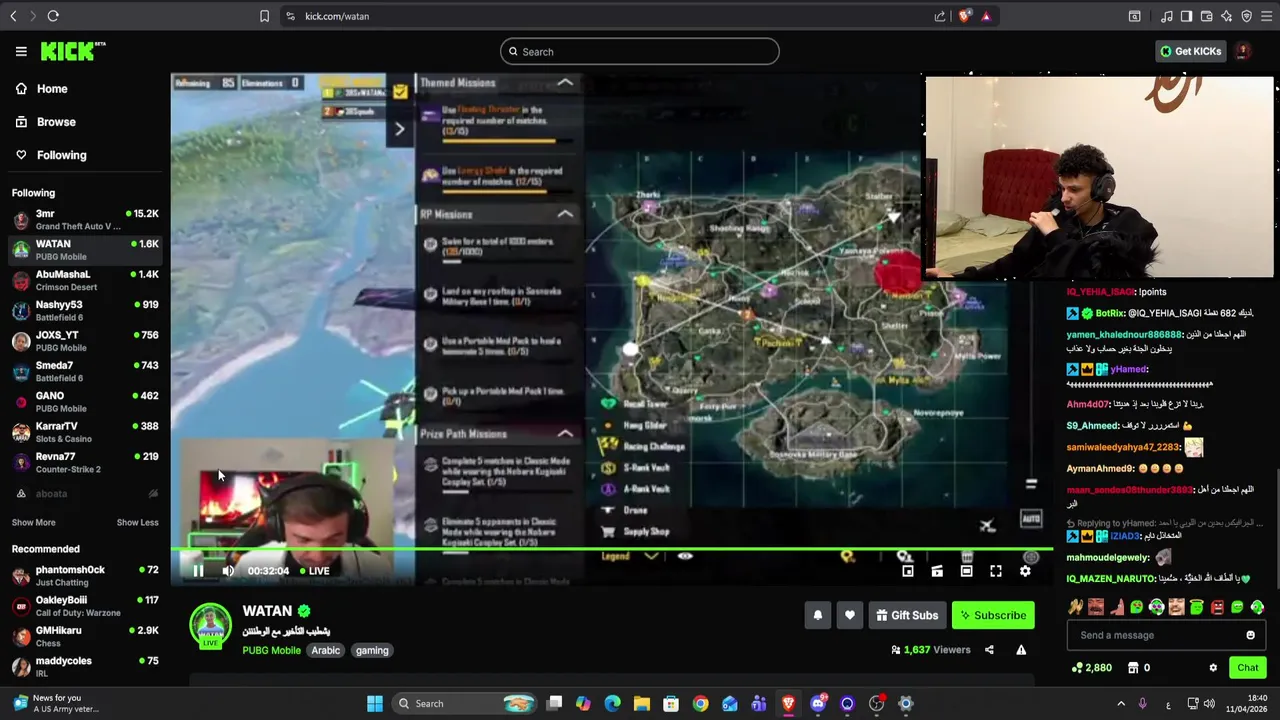Open the Brave VPN shield icon
1280x720 pixels.
point(1246,16)
